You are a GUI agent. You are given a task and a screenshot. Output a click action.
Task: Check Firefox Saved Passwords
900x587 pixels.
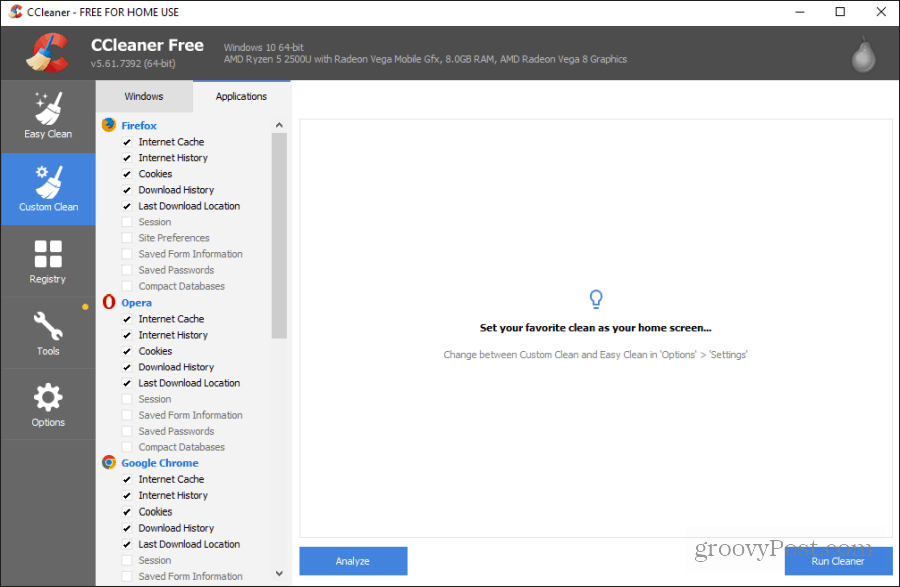pos(127,270)
